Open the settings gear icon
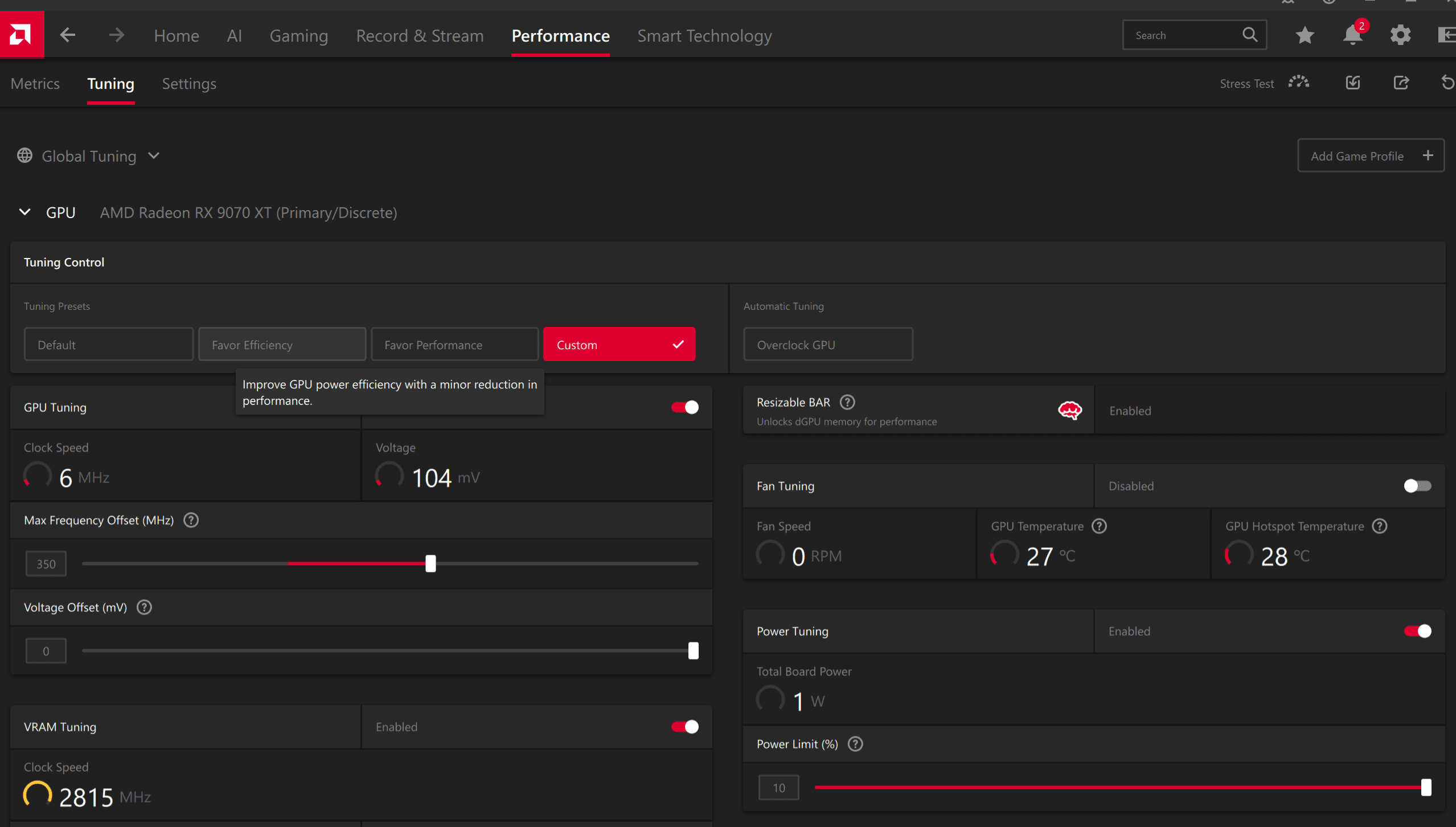This screenshot has width=1456, height=827. click(1400, 35)
